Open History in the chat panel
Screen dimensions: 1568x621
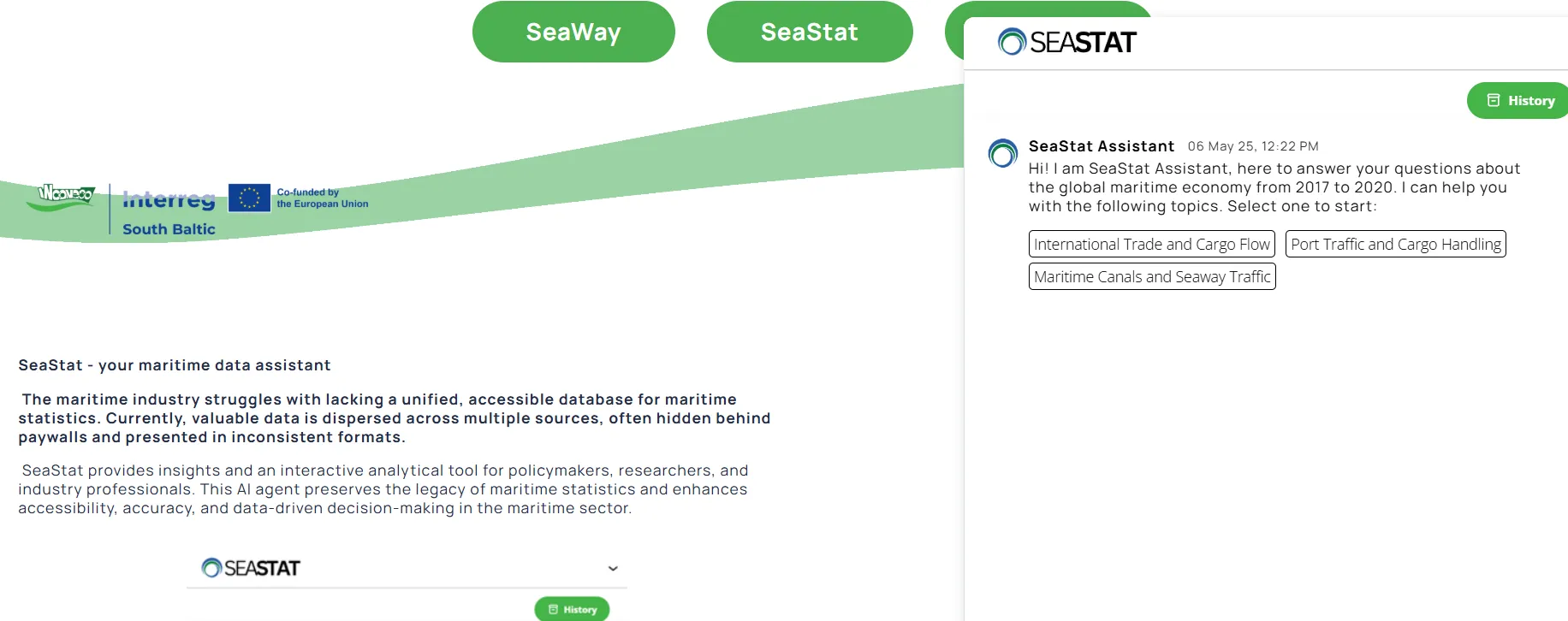[x=1519, y=101]
